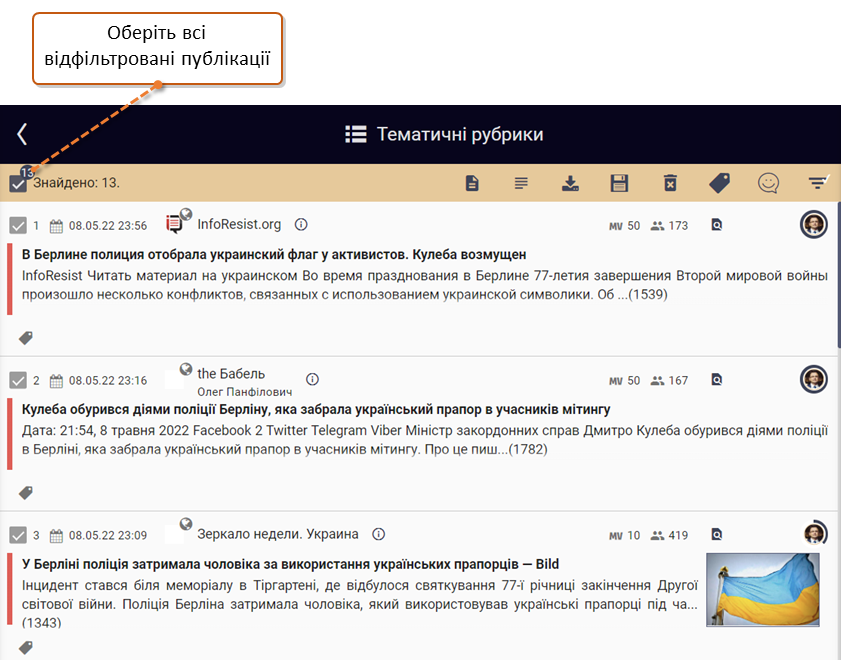Click the tag icon under Зеркало недели publication
Image resolution: width=841 pixels, height=660 pixels.
26,647
